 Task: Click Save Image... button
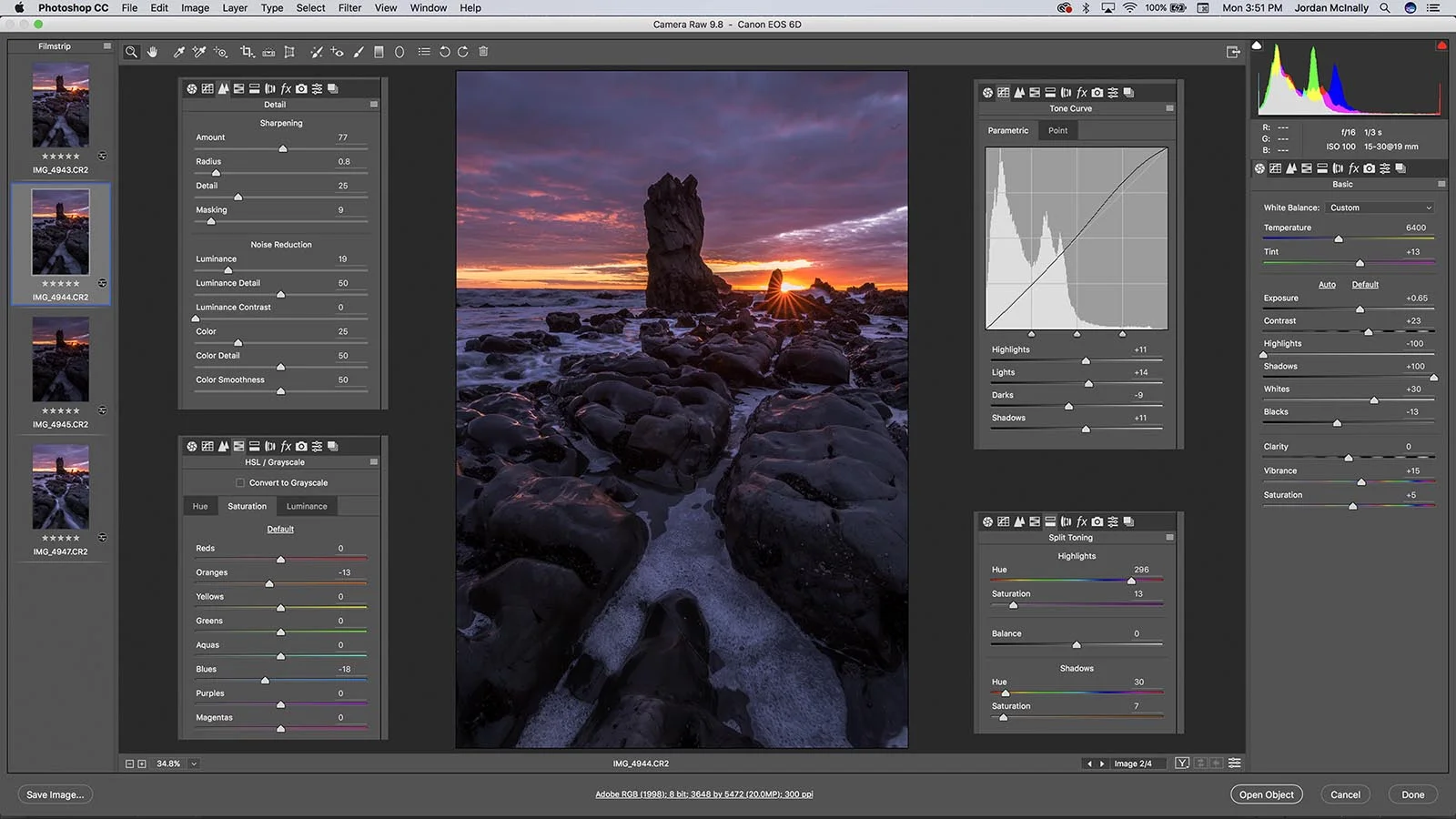click(56, 794)
